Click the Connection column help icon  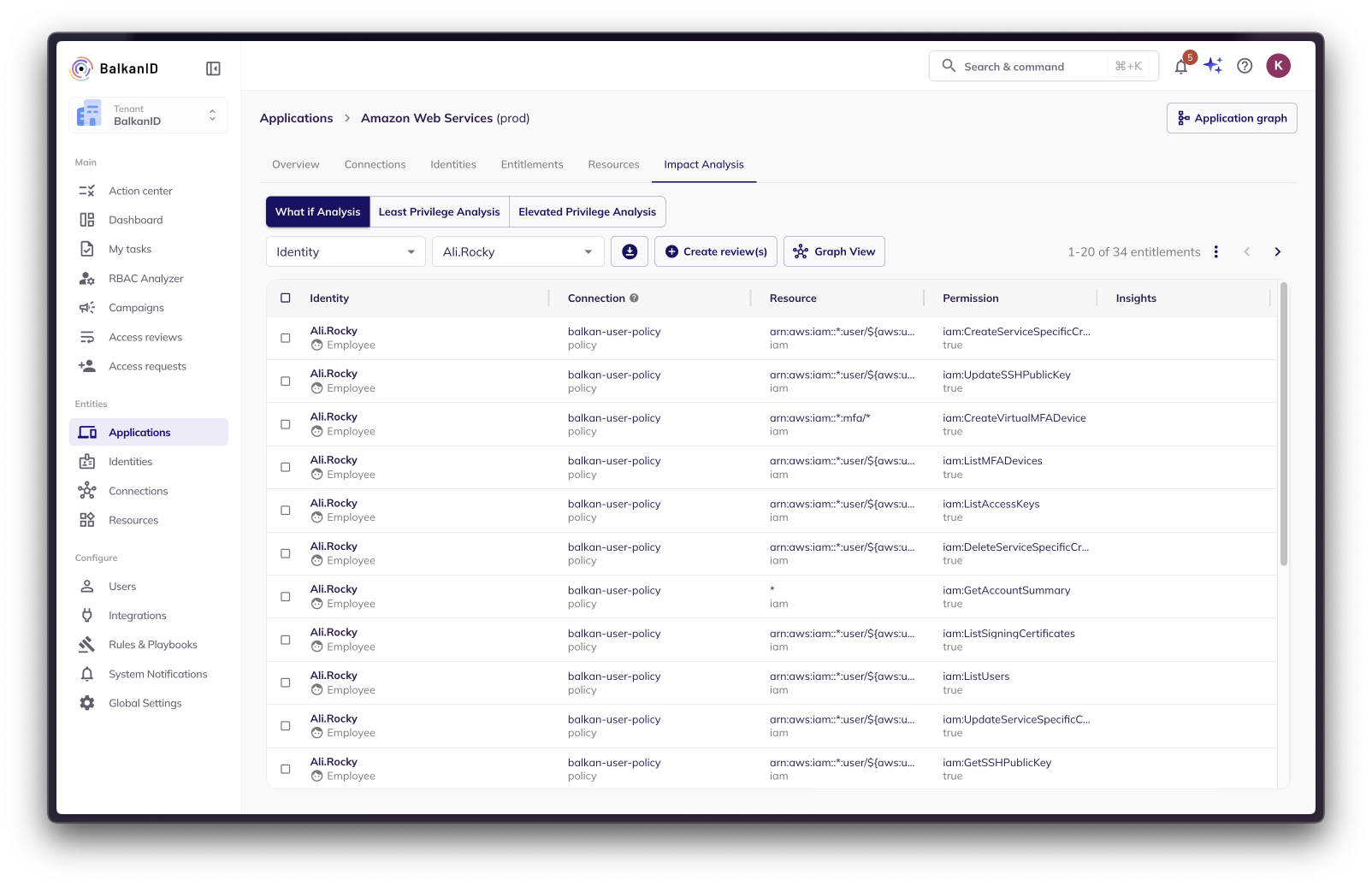[634, 298]
